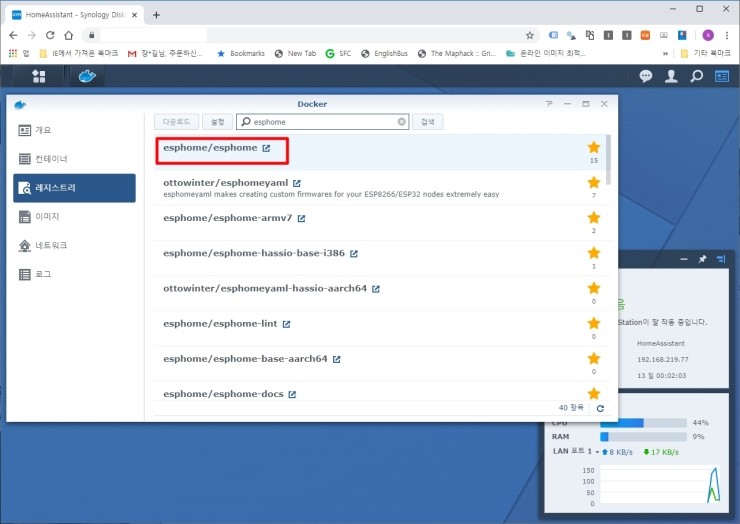Select the 컨테이너 container tab
740x524 pixels.
pyautogui.click(x=75, y=159)
